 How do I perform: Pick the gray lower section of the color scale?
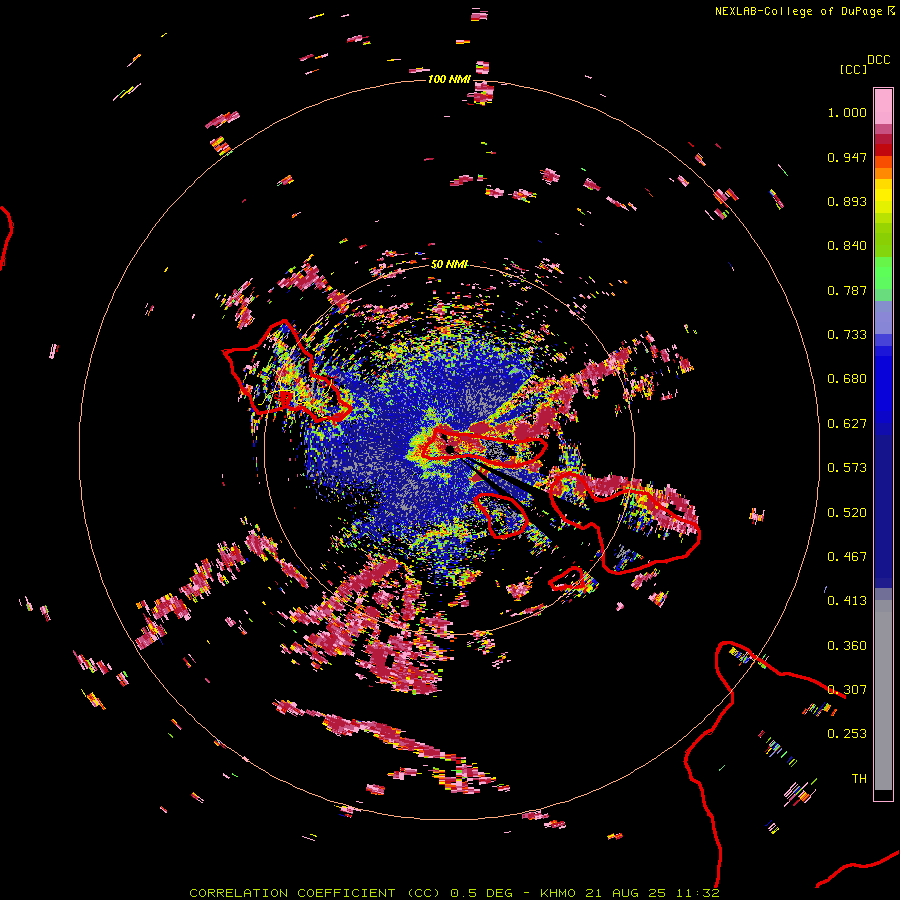coord(883,695)
